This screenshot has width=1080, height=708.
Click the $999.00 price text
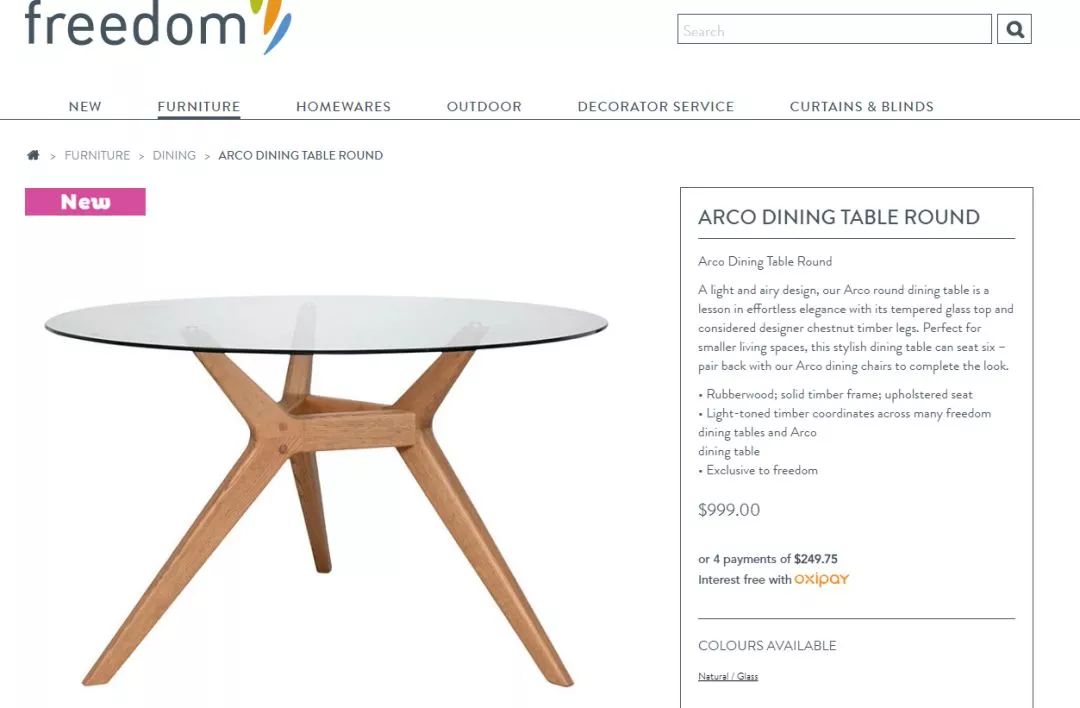[x=729, y=510]
